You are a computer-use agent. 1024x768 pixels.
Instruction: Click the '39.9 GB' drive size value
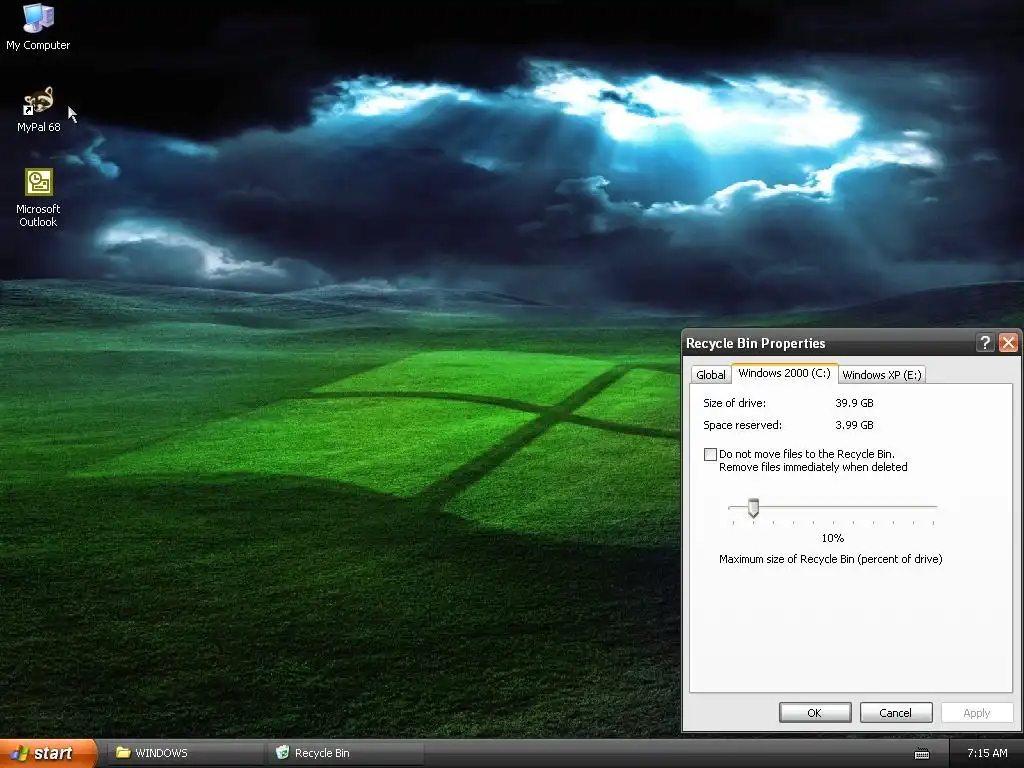[x=854, y=403]
